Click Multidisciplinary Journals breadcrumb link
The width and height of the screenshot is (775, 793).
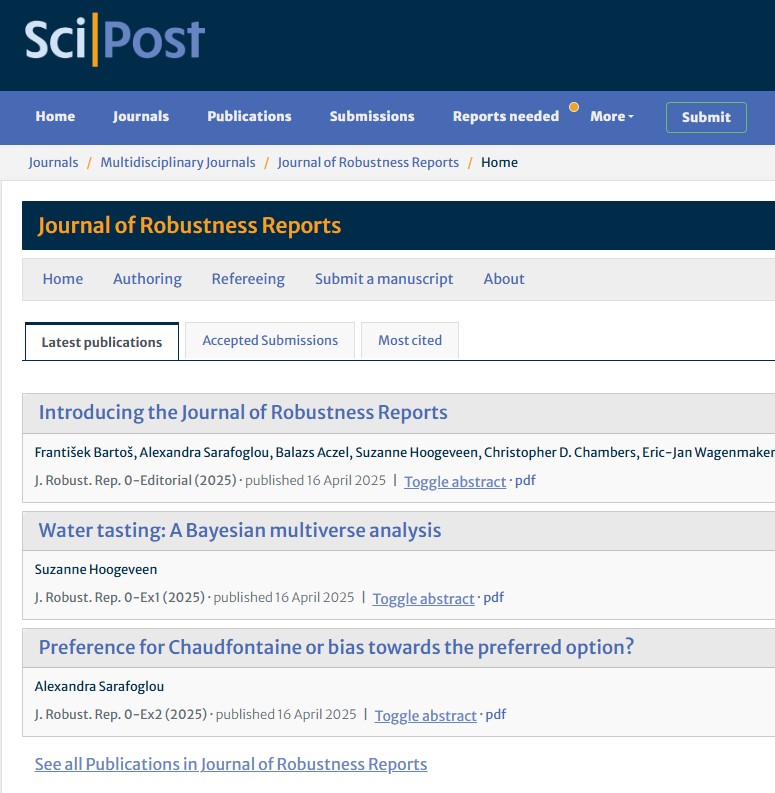(x=178, y=162)
